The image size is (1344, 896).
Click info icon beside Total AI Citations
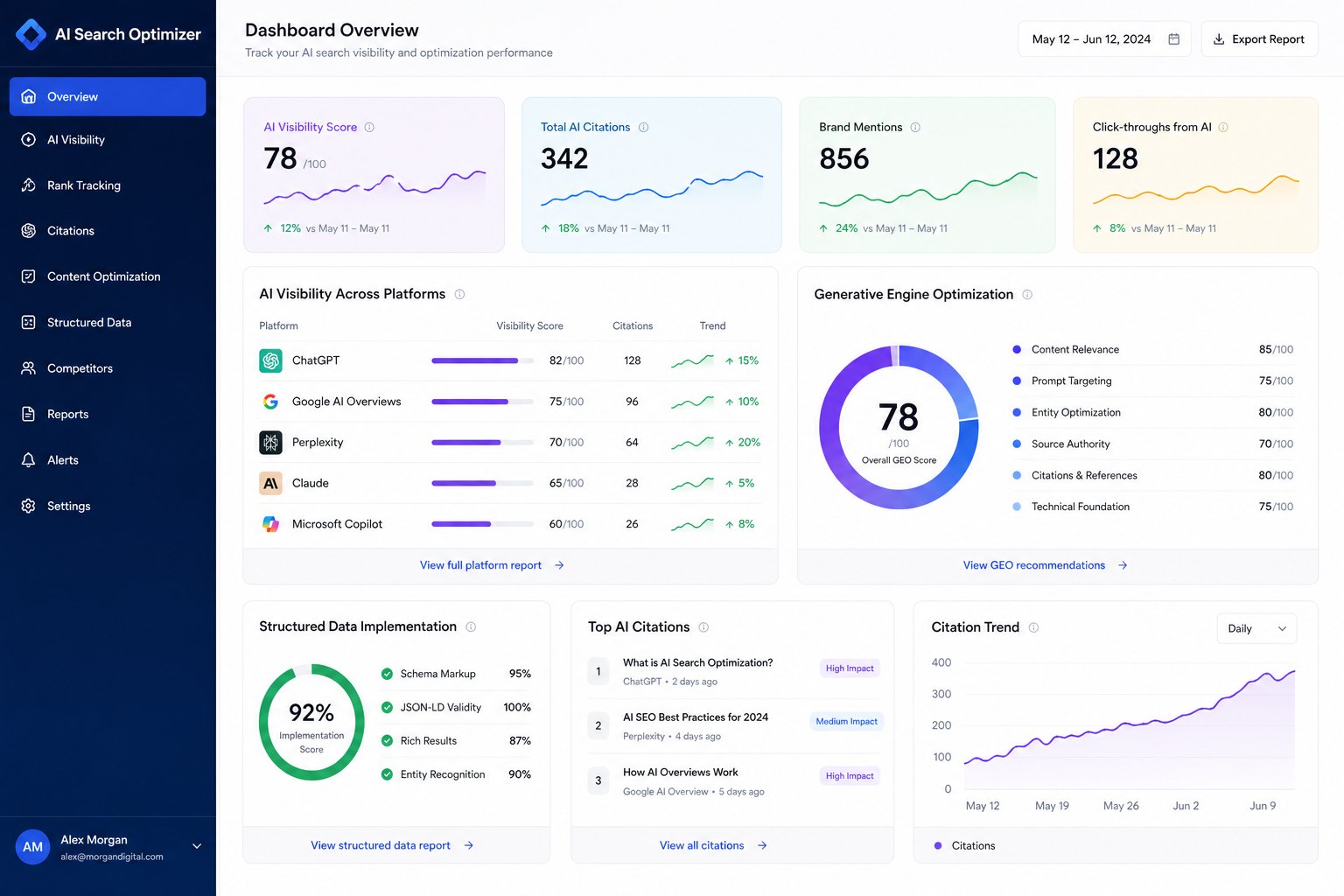(x=643, y=127)
